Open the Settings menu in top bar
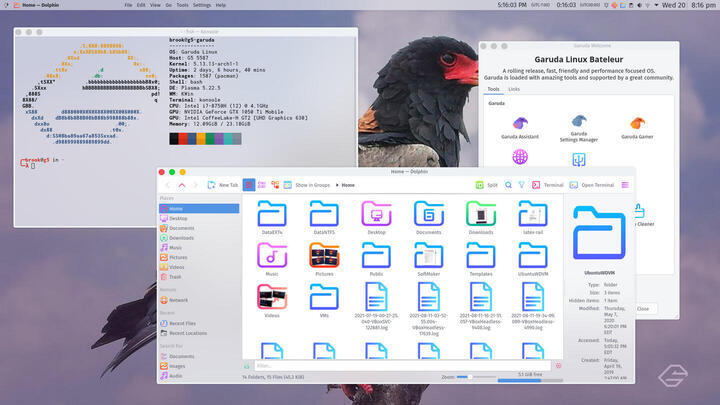 (x=202, y=5)
